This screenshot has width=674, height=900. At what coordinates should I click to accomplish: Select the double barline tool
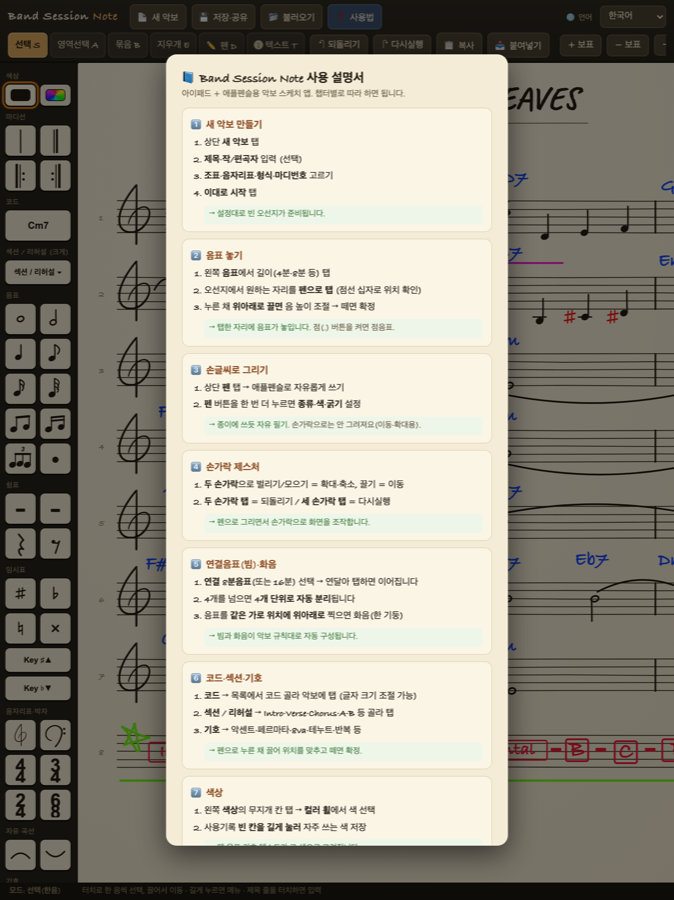(56, 141)
